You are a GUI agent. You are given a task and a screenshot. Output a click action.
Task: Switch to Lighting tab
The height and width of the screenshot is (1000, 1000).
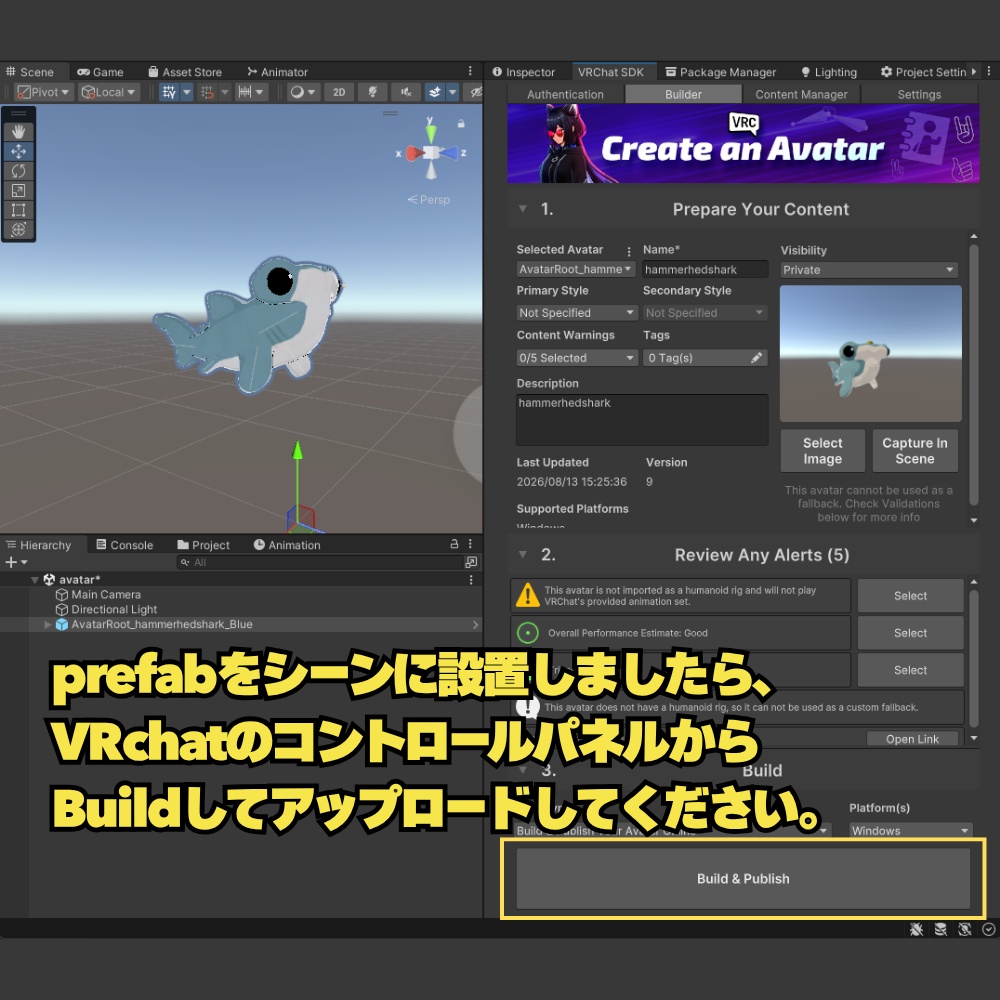coord(828,72)
